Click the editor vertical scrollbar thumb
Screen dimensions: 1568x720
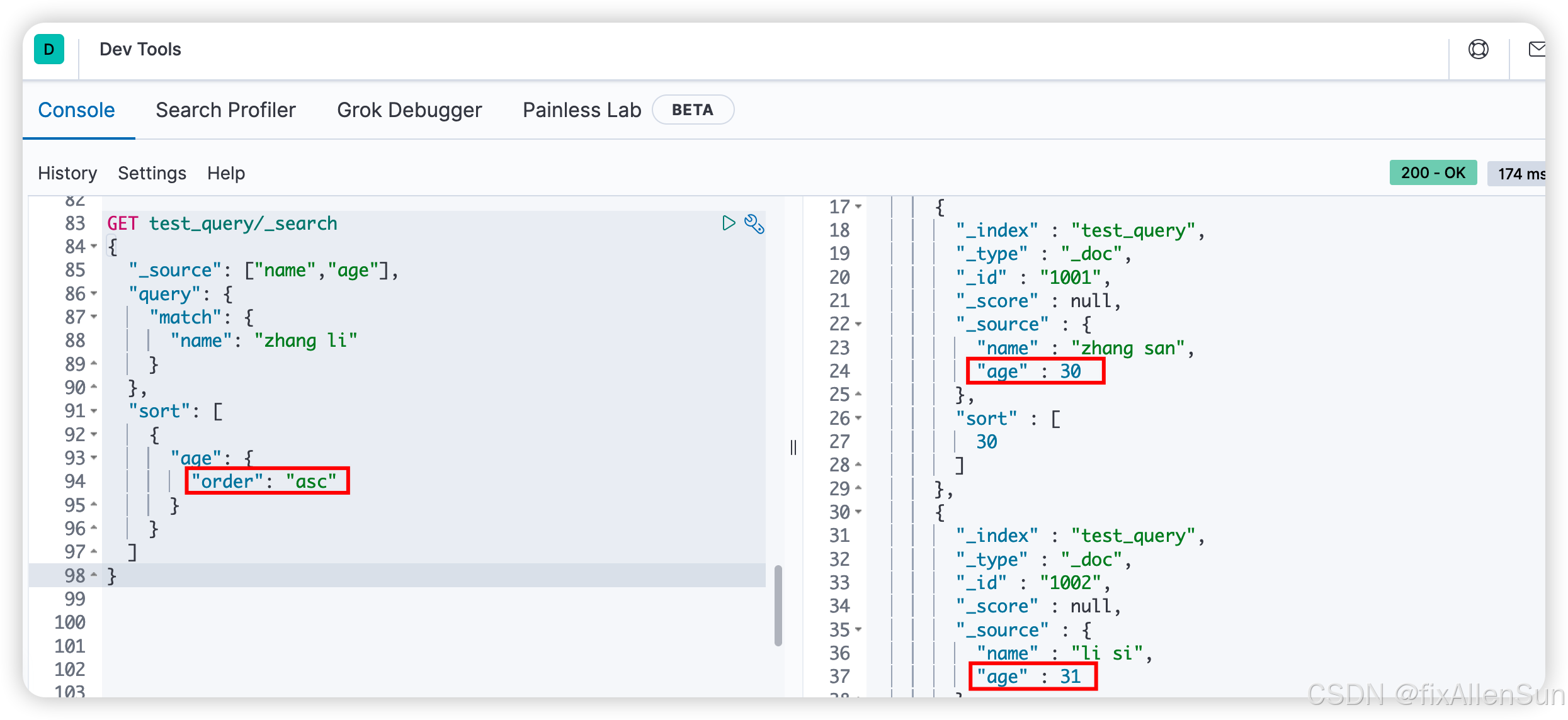tap(778, 605)
